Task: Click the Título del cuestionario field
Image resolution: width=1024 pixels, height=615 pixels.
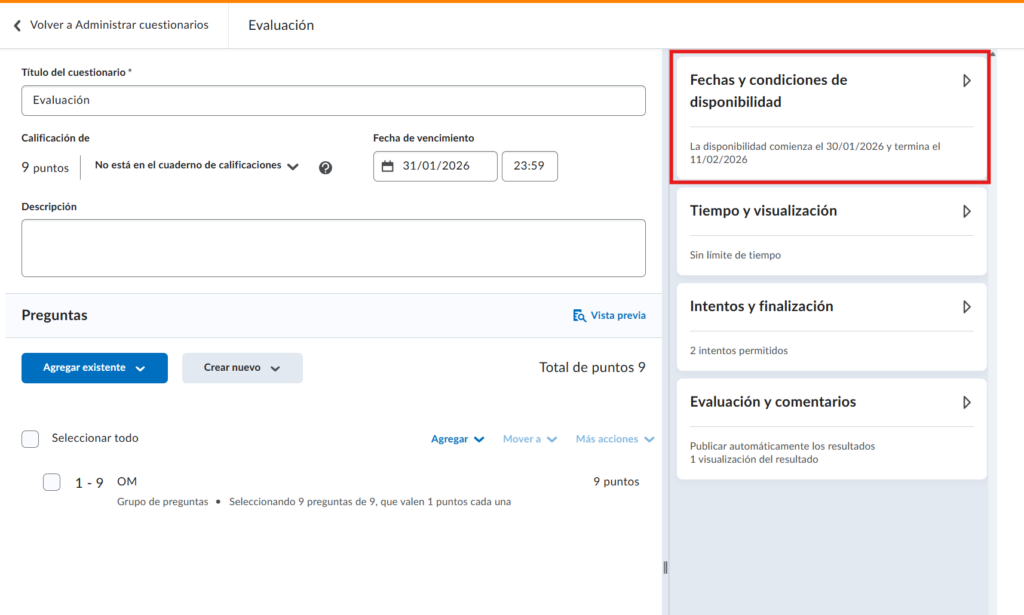Action: (333, 100)
